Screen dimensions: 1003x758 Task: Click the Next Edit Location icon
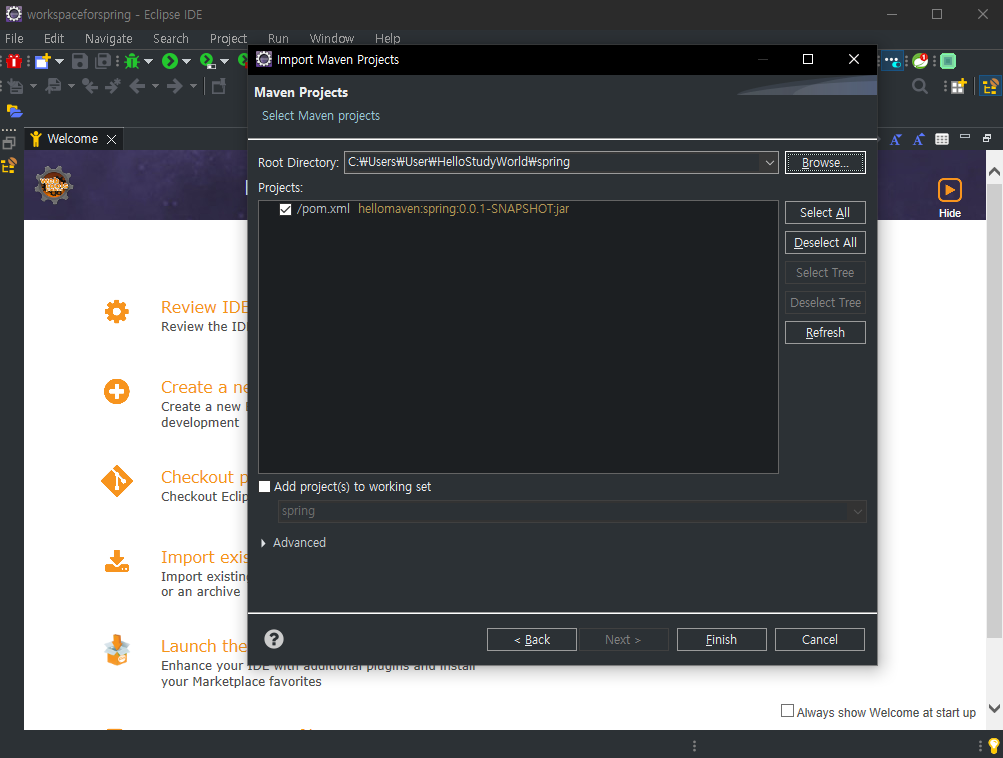113,86
